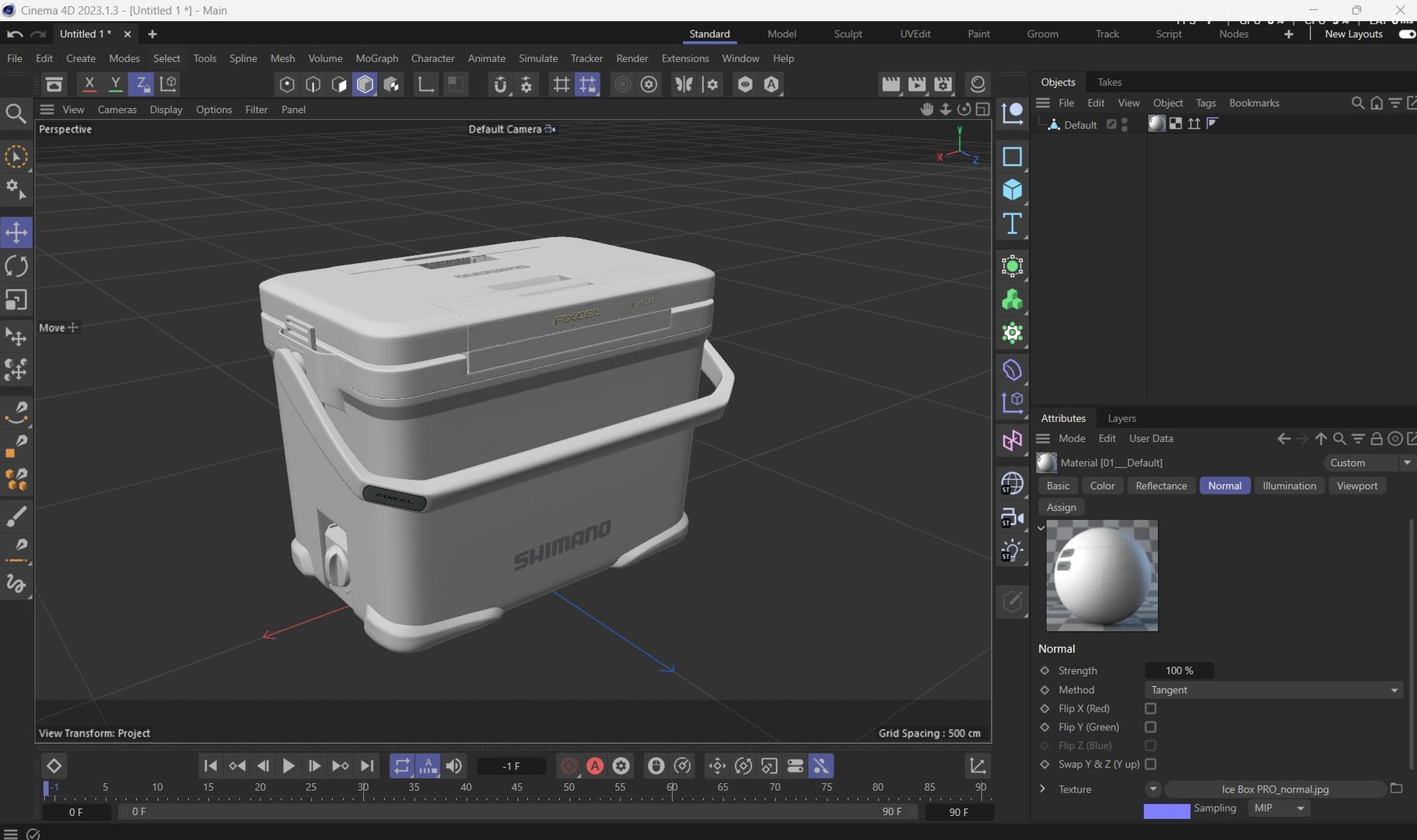This screenshot has height=840, width=1417.
Task: Add a Camera object
Action: click(1012, 517)
